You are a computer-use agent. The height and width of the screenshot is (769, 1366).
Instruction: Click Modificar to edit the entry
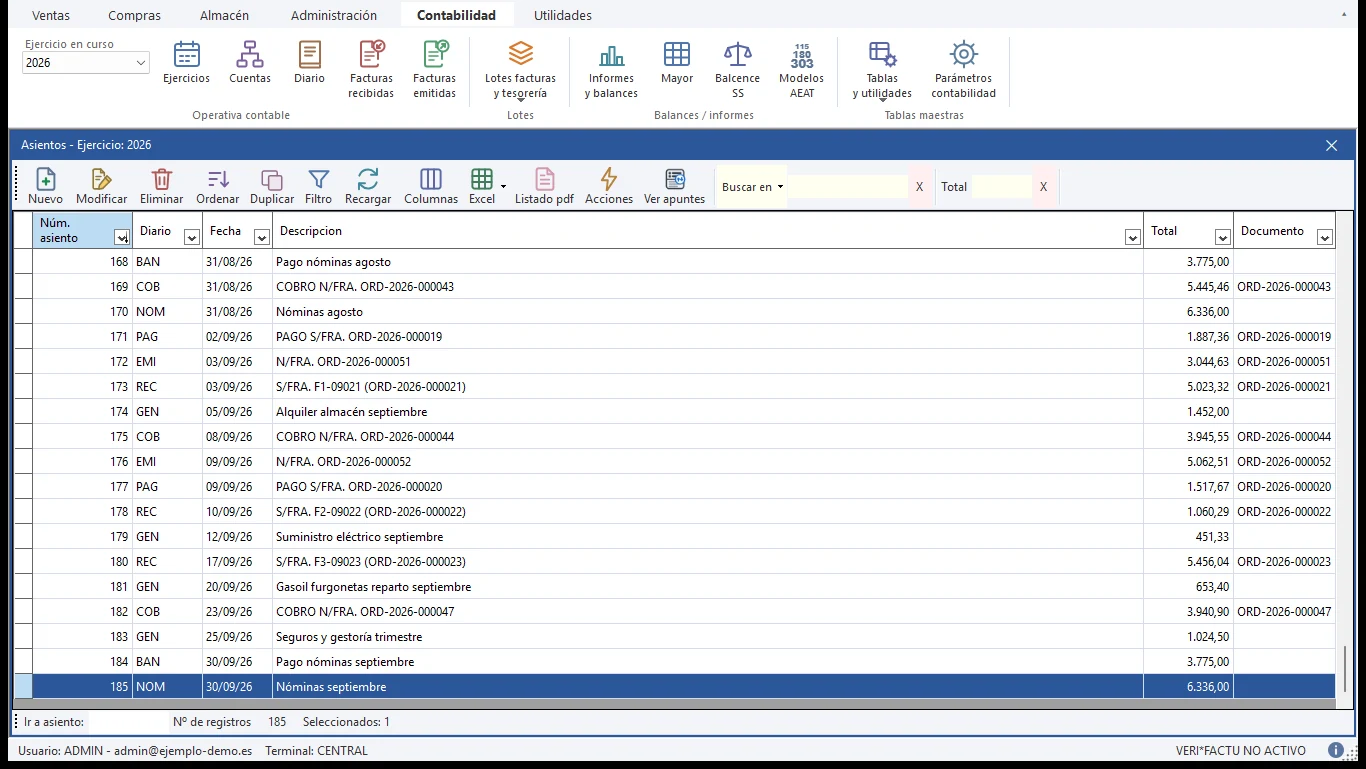pos(102,186)
